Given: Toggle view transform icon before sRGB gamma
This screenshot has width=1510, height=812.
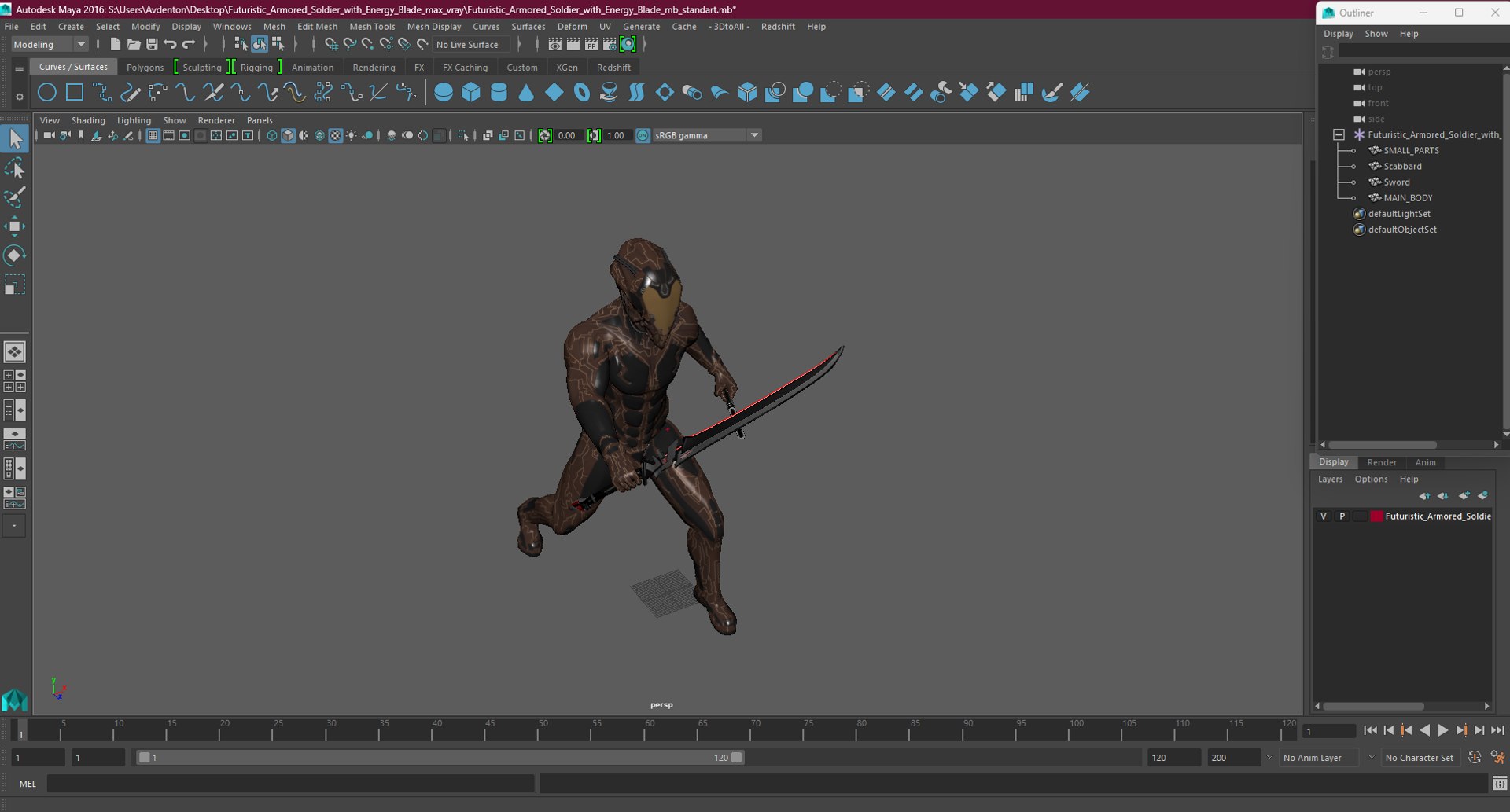Looking at the screenshot, I should 643,136.
